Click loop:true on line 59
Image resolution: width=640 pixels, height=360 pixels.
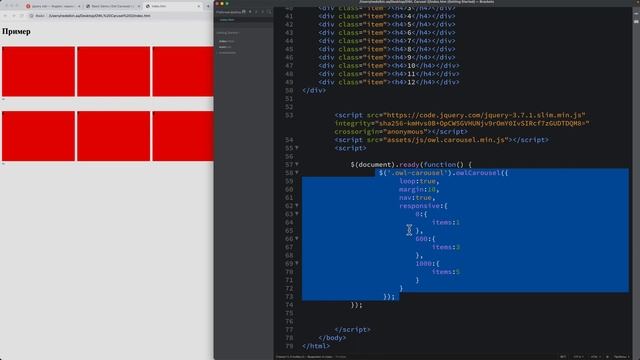tap(418, 181)
